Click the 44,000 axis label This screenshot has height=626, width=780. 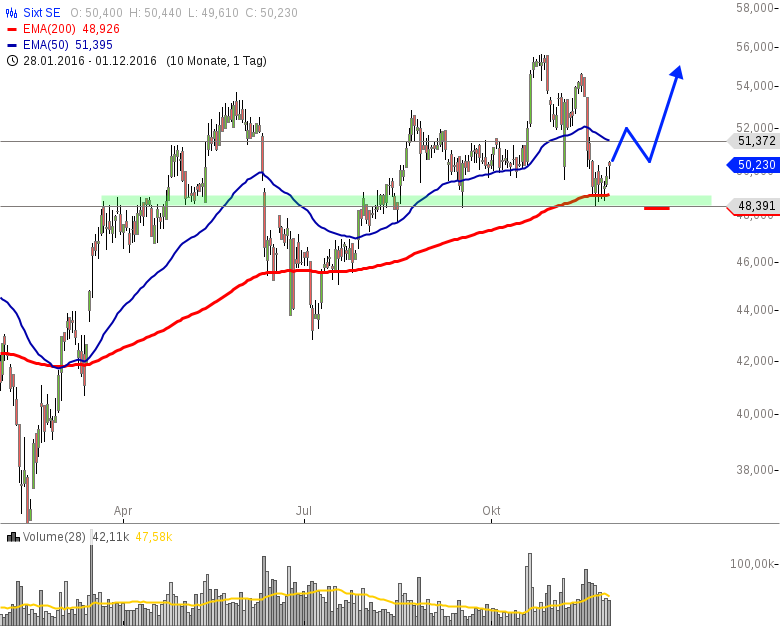pos(755,310)
